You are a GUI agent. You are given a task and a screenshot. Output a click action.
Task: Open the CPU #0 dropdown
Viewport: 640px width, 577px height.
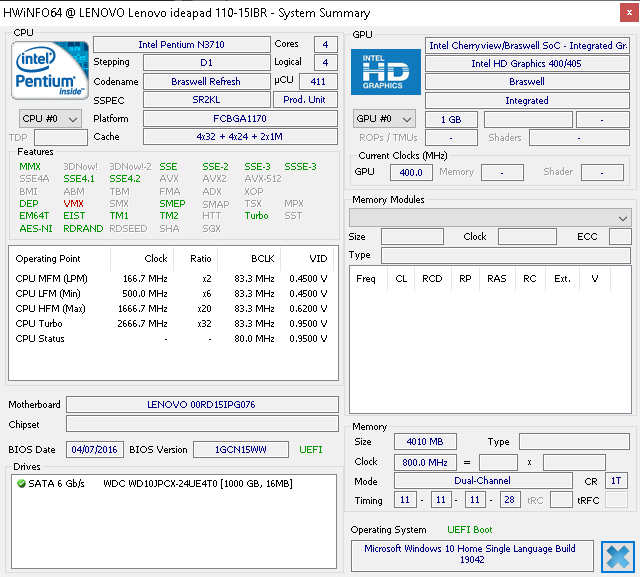pyautogui.click(x=50, y=119)
